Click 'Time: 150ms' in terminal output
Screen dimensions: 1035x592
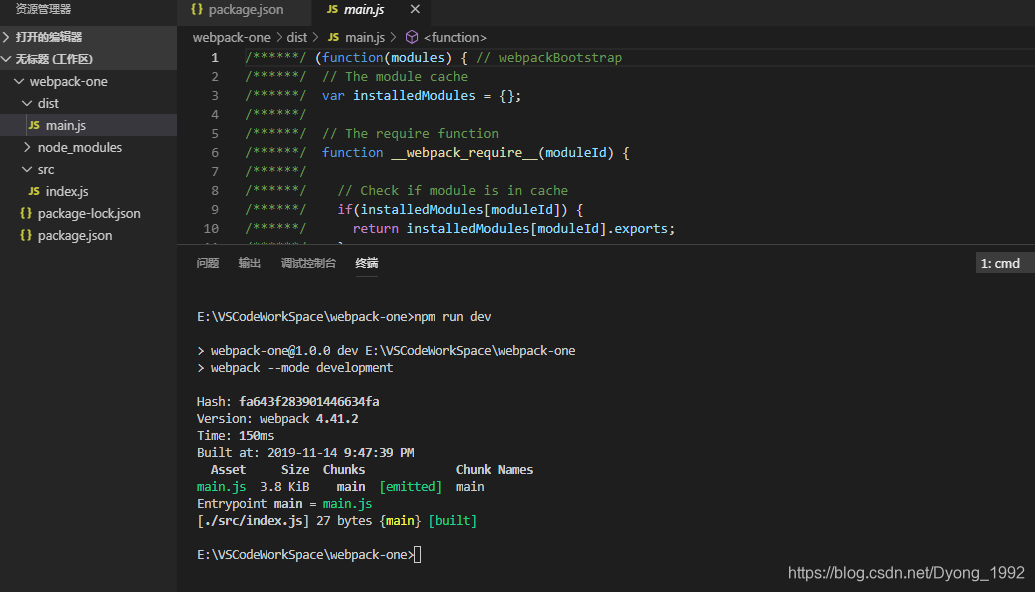coord(235,436)
